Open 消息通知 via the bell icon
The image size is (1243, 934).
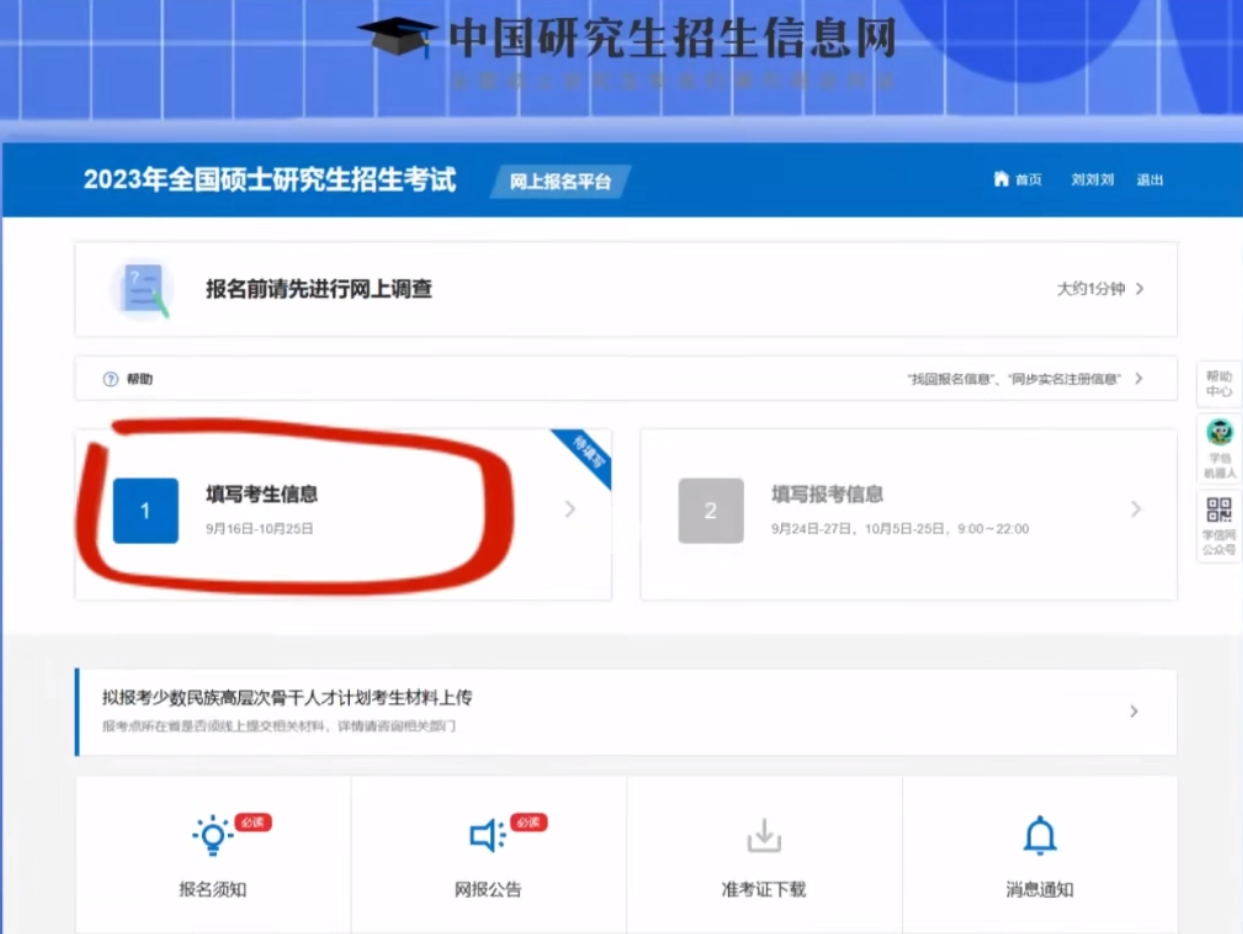[1039, 836]
